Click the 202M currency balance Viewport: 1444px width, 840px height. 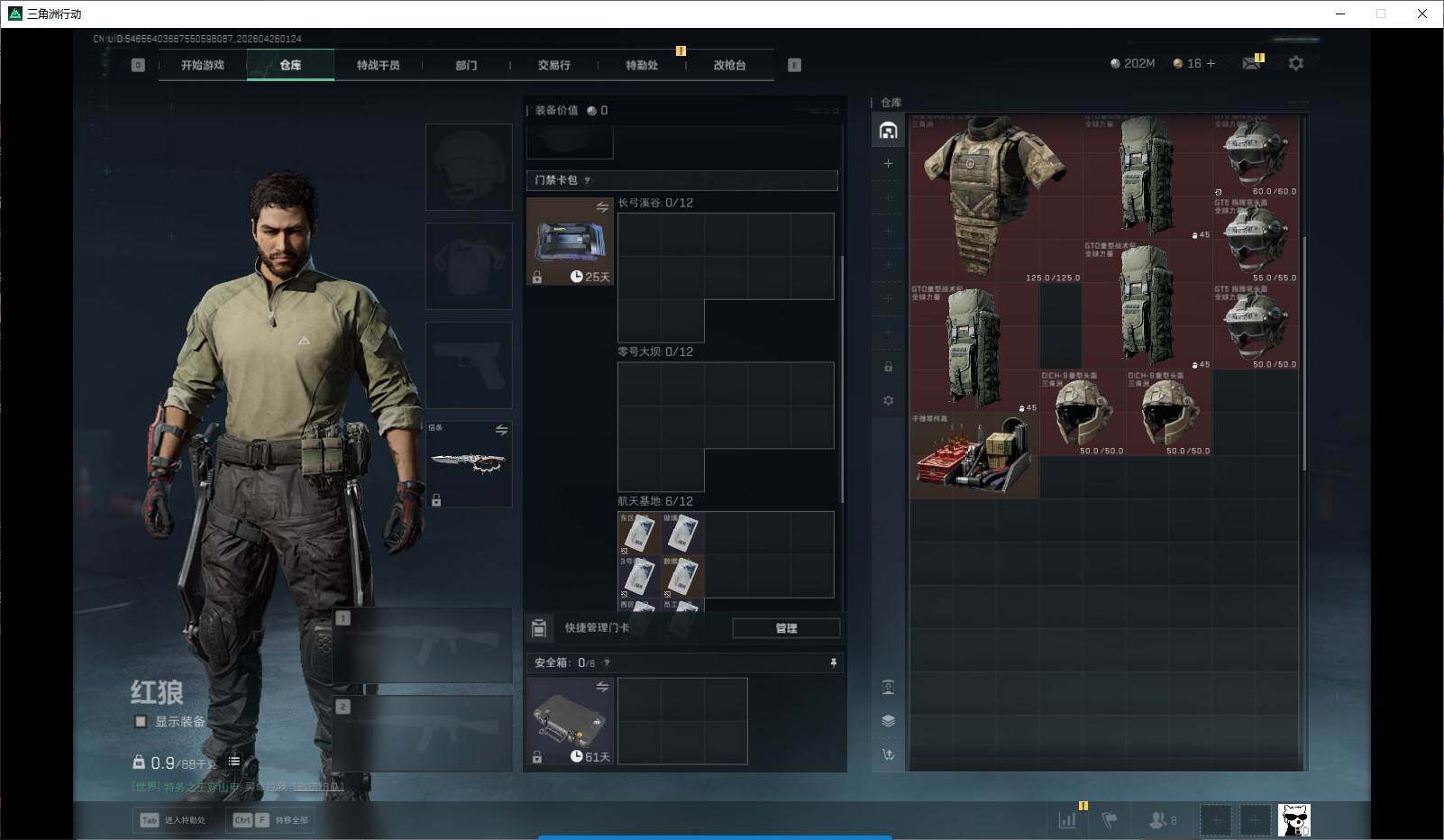click(x=1133, y=63)
